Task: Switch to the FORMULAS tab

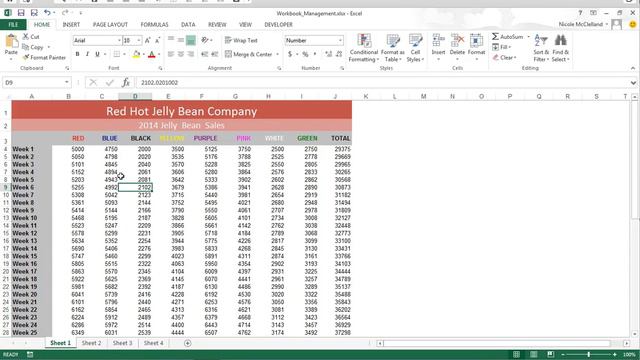Action: coord(154,24)
